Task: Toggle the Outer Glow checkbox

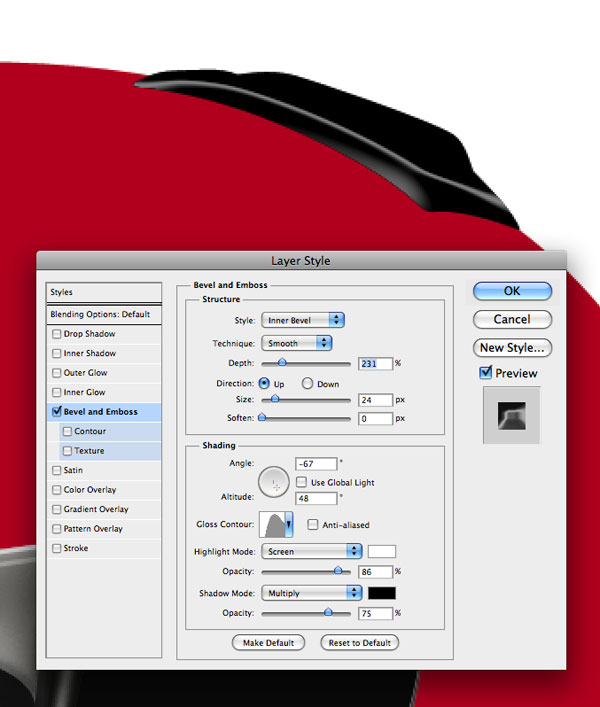Action: (x=56, y=373)
